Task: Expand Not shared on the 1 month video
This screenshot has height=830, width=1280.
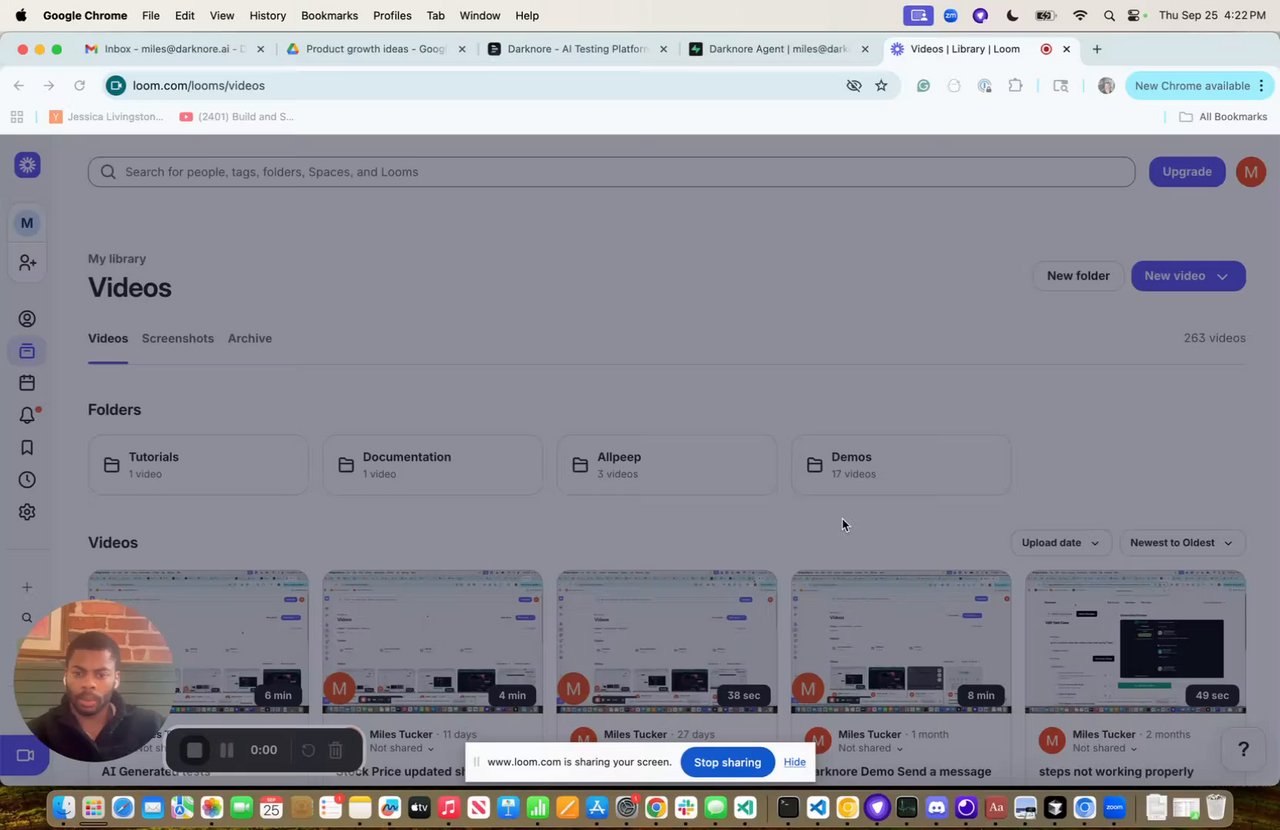Action: click(871, 748)
